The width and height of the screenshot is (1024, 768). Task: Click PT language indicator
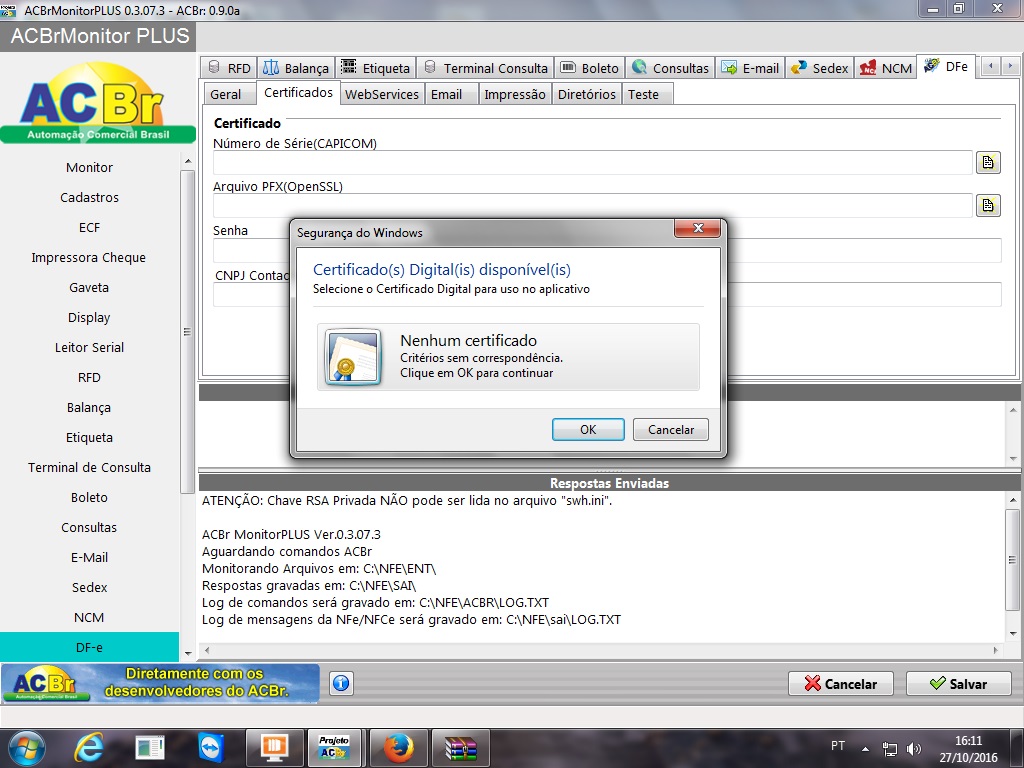tap(838, 746)
